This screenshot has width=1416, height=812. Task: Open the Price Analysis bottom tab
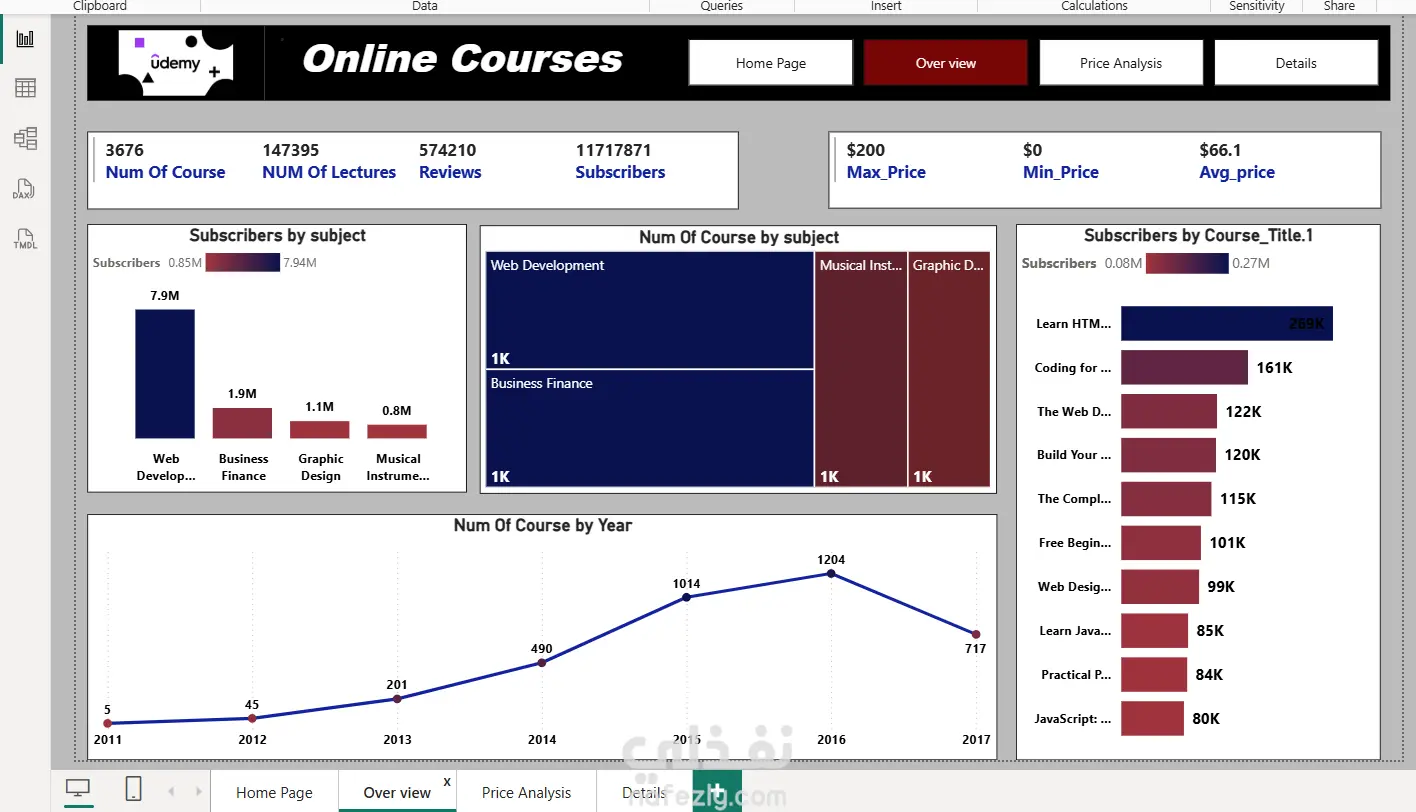pyautogui.click(x=526, y=792)
